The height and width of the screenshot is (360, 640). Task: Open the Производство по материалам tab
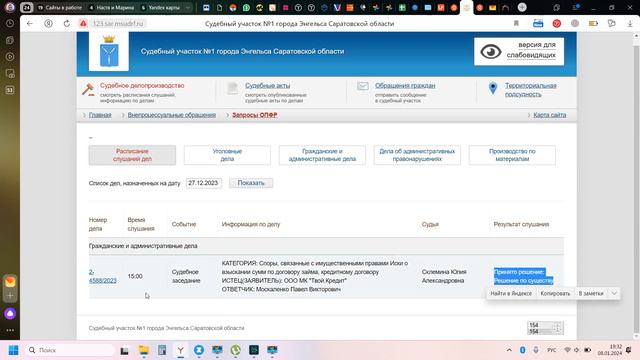512,155
